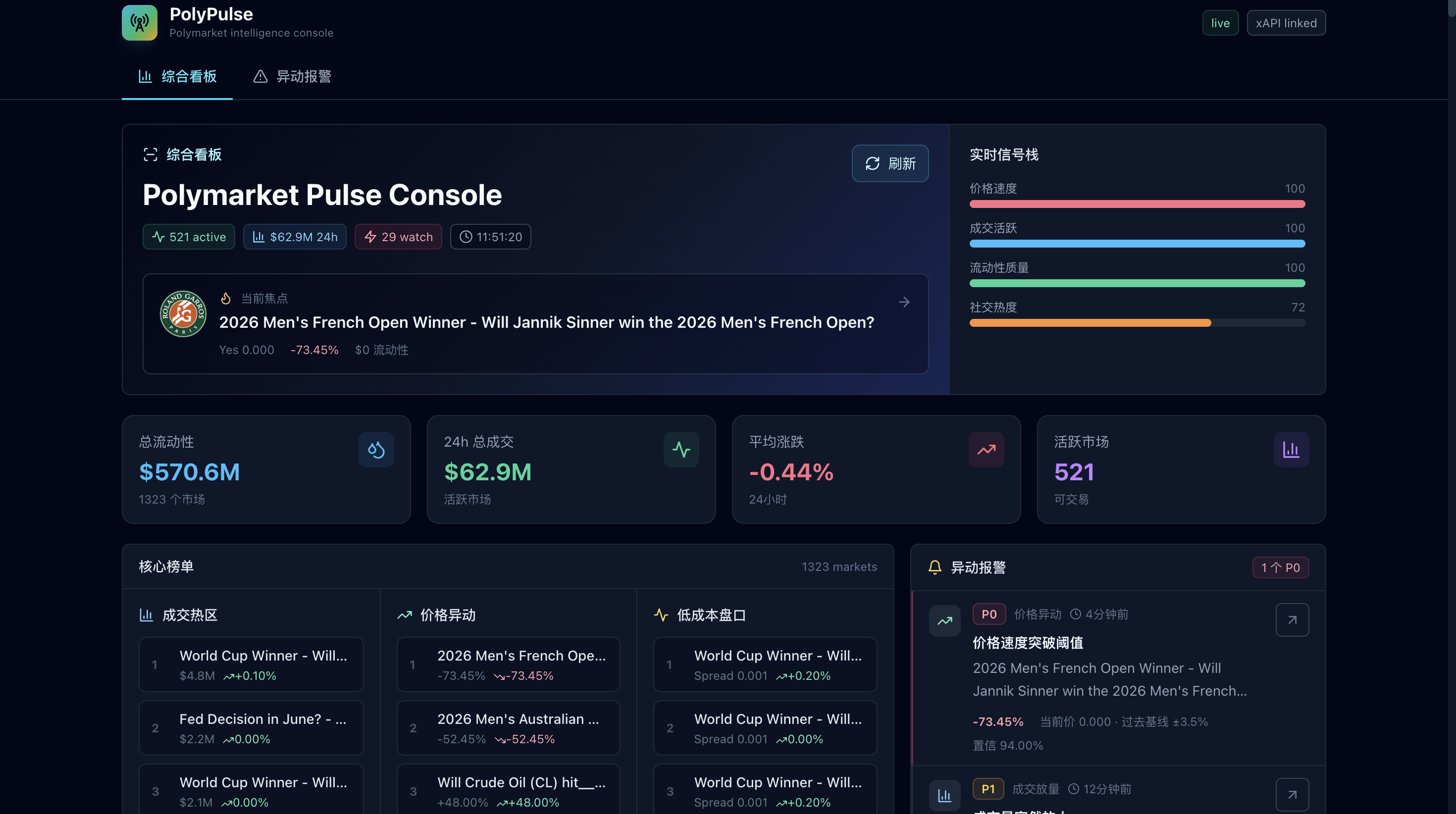This screenshot has height=814, width=1456.
Task: Open the Spread 0.001 0.00% World Cup row
Action: [x=765, y=728]
